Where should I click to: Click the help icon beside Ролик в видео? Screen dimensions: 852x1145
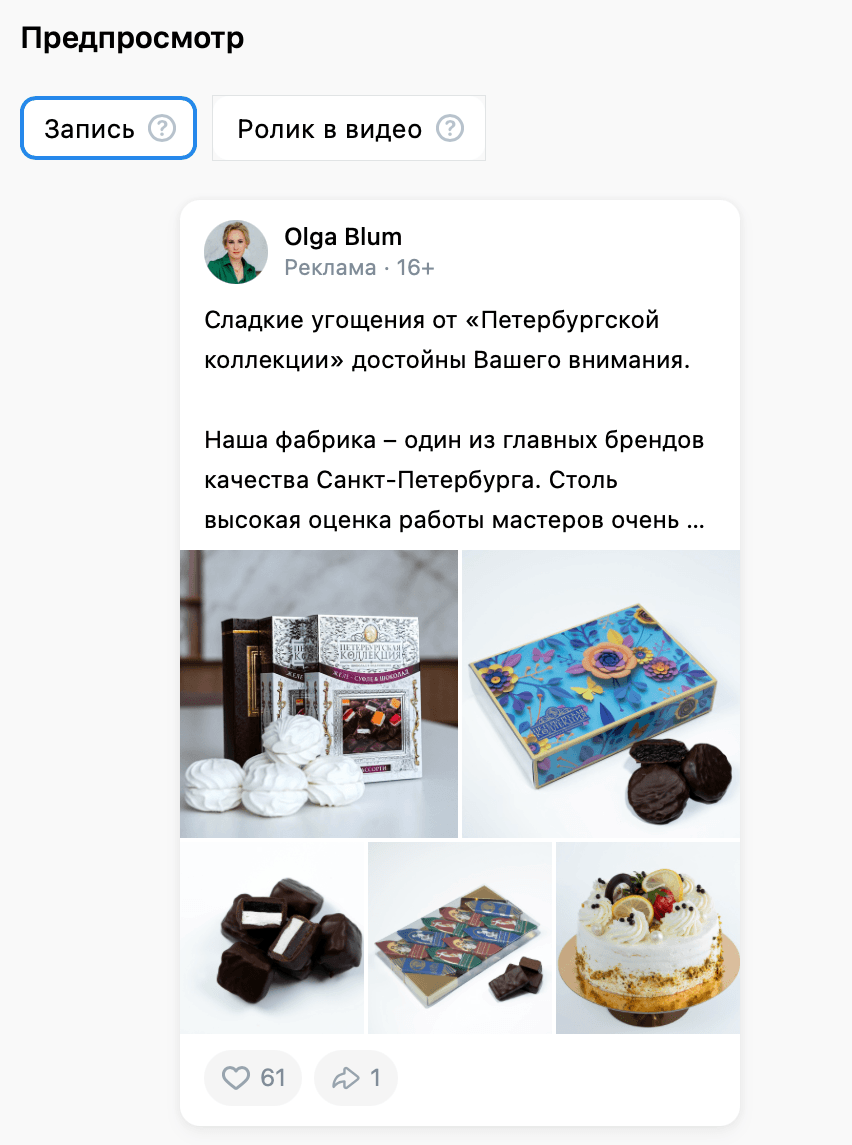pos(450,129)
